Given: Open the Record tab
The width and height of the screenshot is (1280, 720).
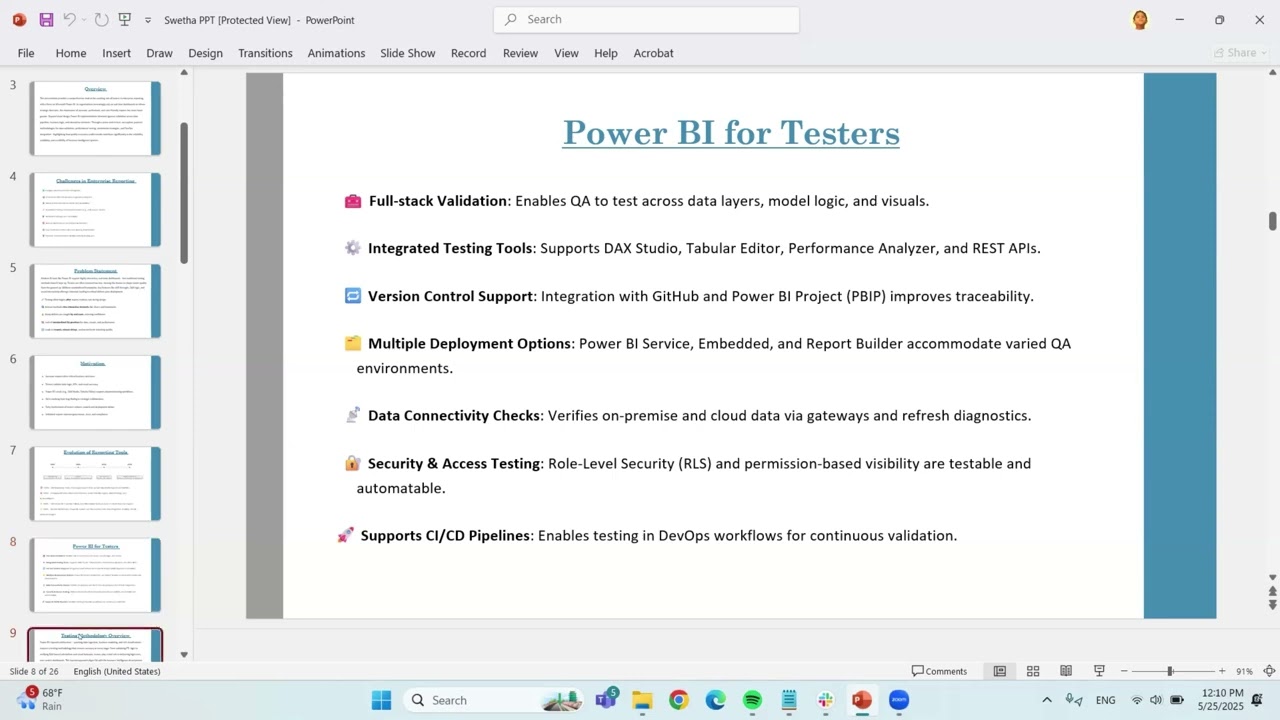Looking at the screenshot, I should click(468, 53).
